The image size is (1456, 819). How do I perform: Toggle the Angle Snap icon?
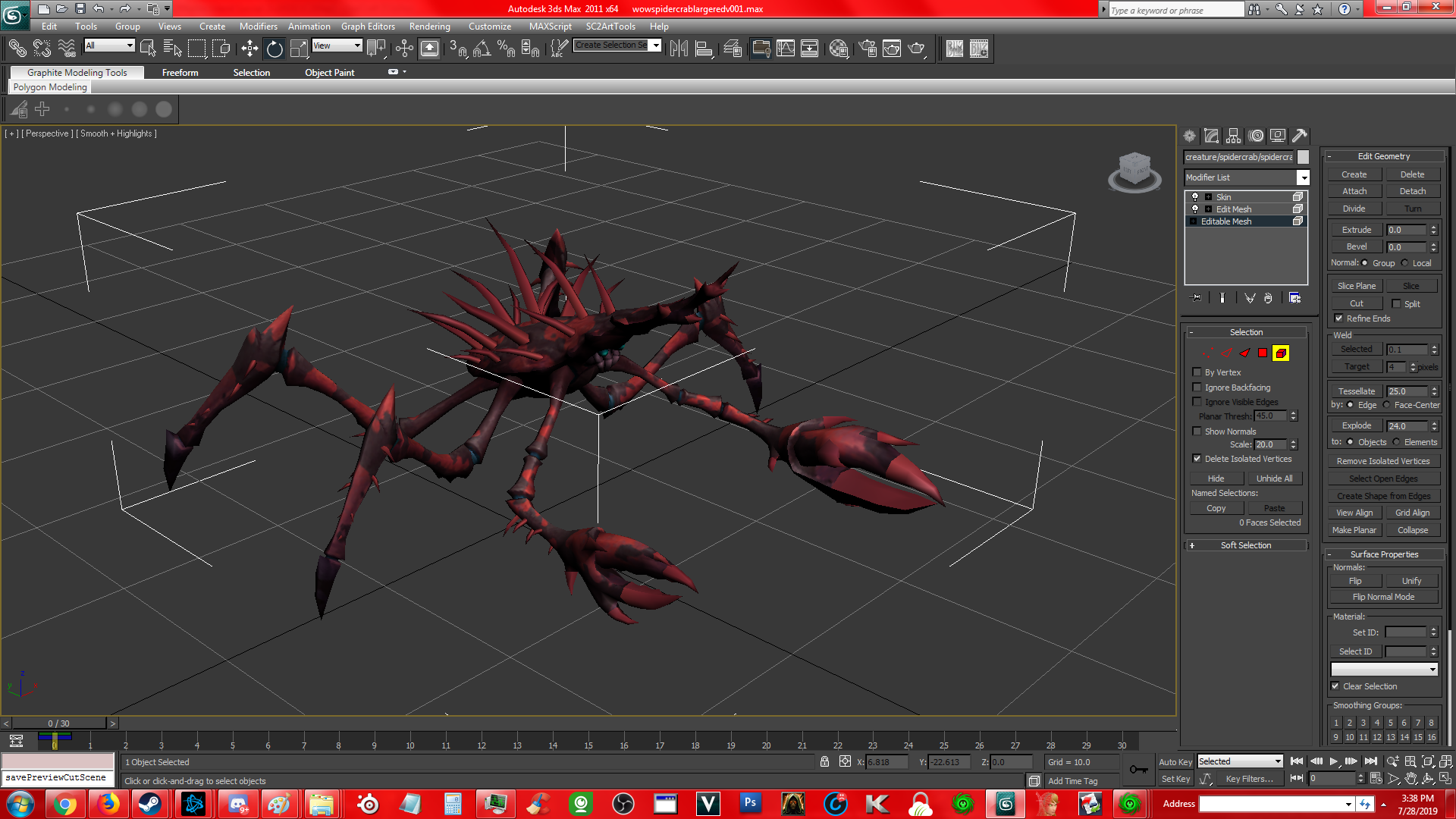coord(482,49)
